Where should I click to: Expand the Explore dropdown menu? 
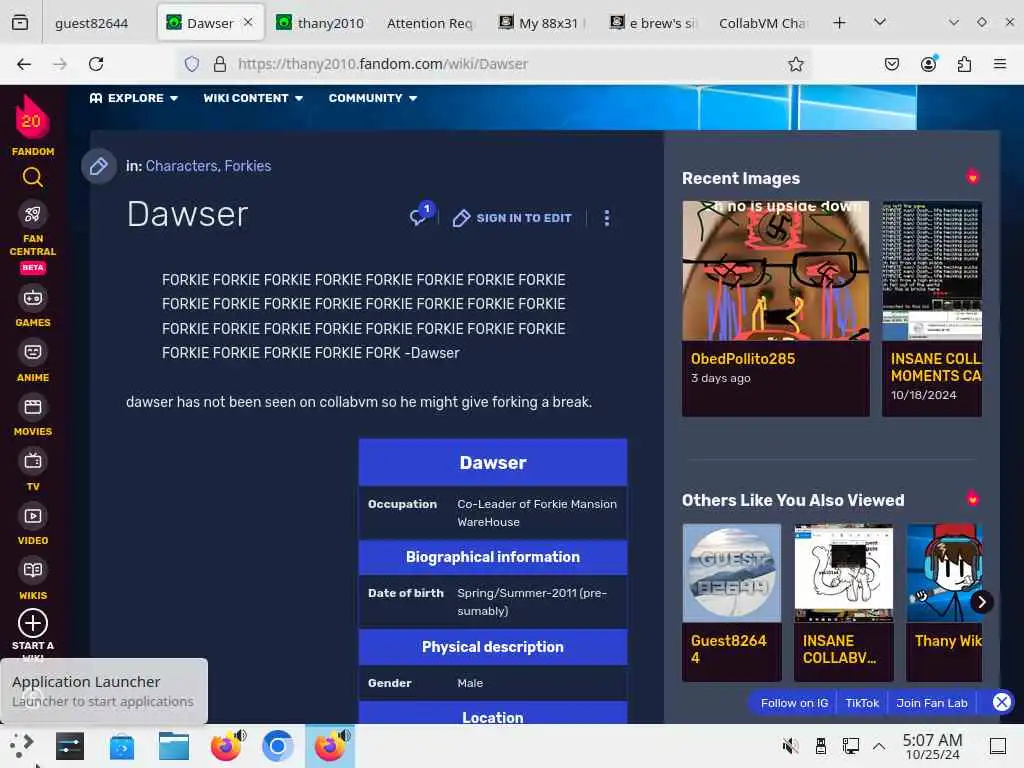click(x=133, y=98)
